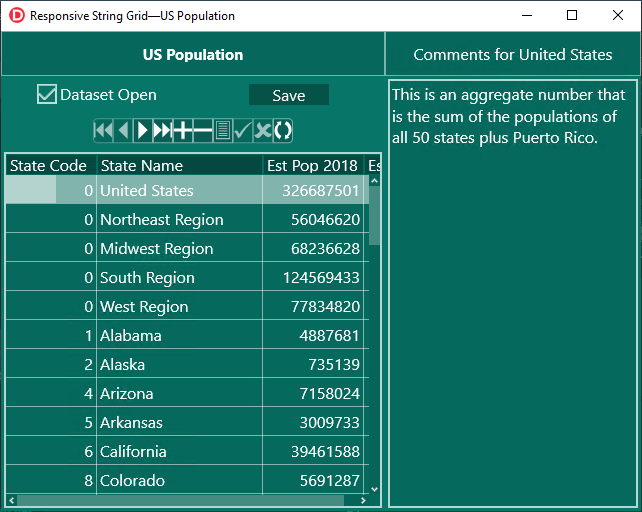Click the First record navigator button
The height and width of the screenshot is (512, 642).
pos(103,130)
